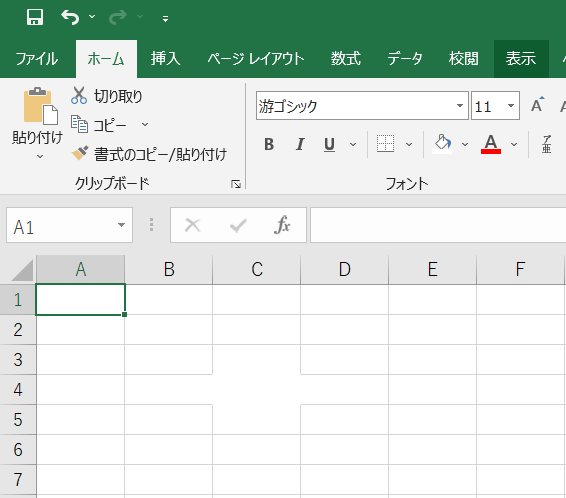Apply the red font color swatch

(x=491, y=144)
